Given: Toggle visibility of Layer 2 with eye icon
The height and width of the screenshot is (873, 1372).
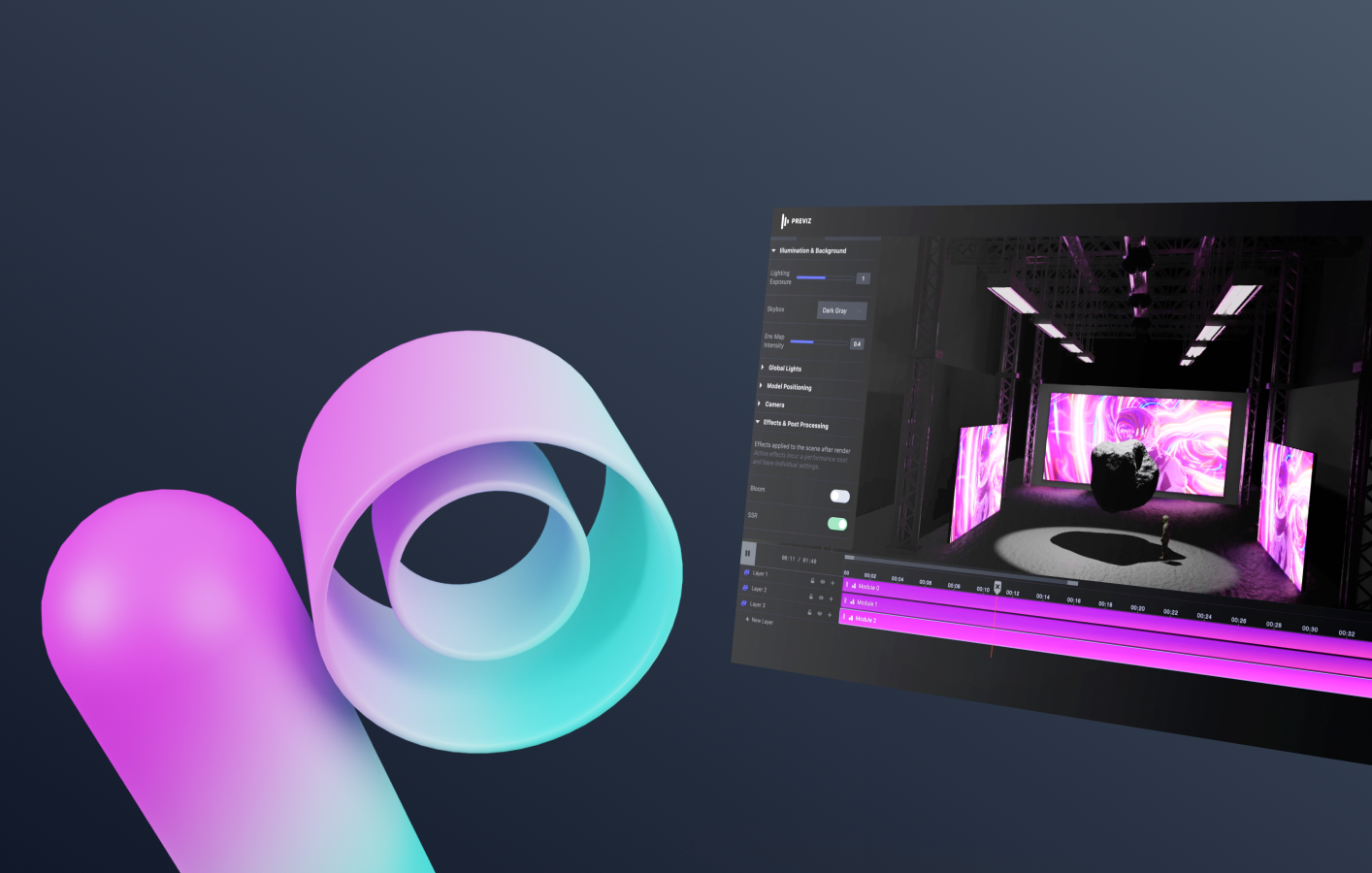Looking at the screenshot, I should pos(821,598).
